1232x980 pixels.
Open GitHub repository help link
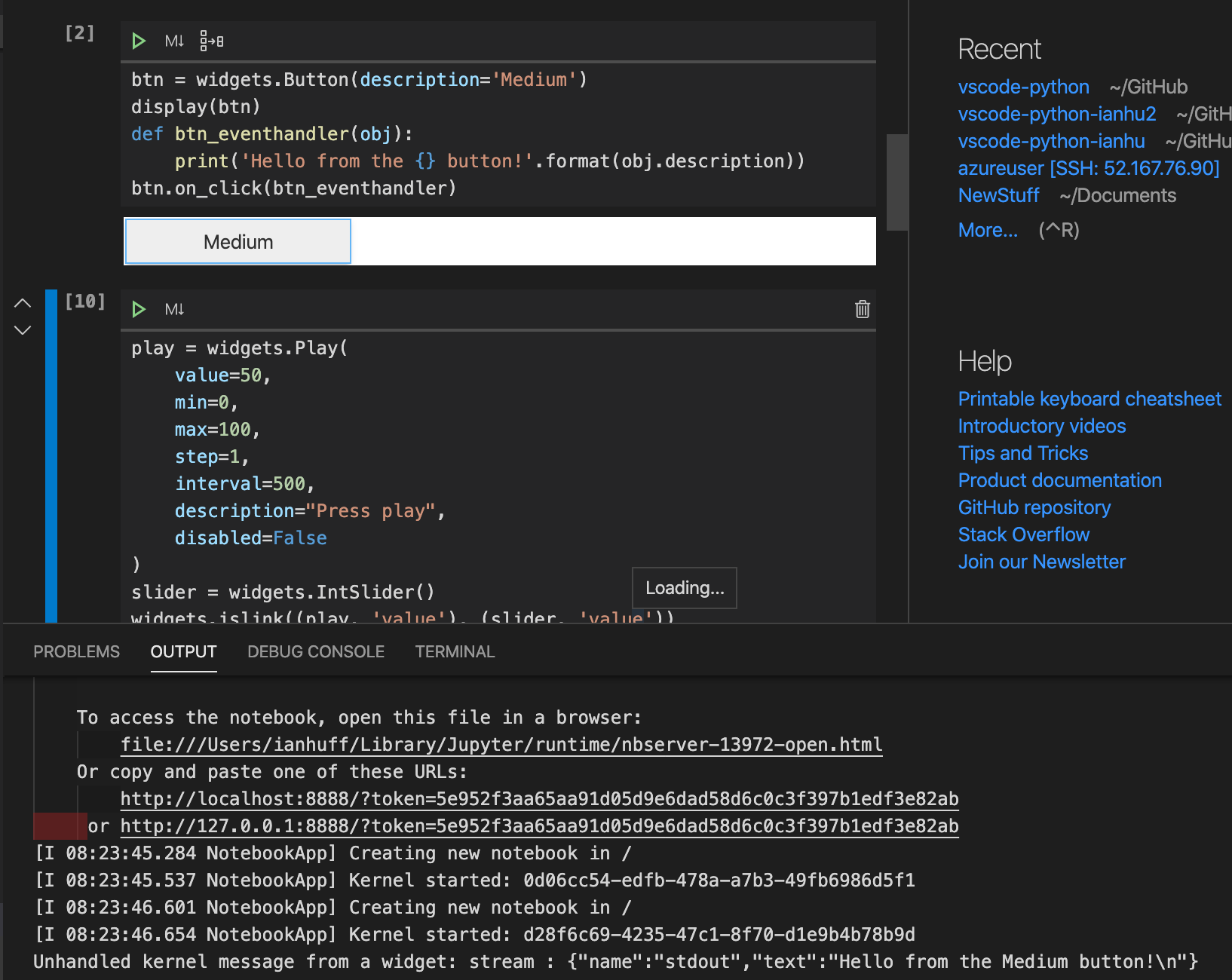(1034, 507)
